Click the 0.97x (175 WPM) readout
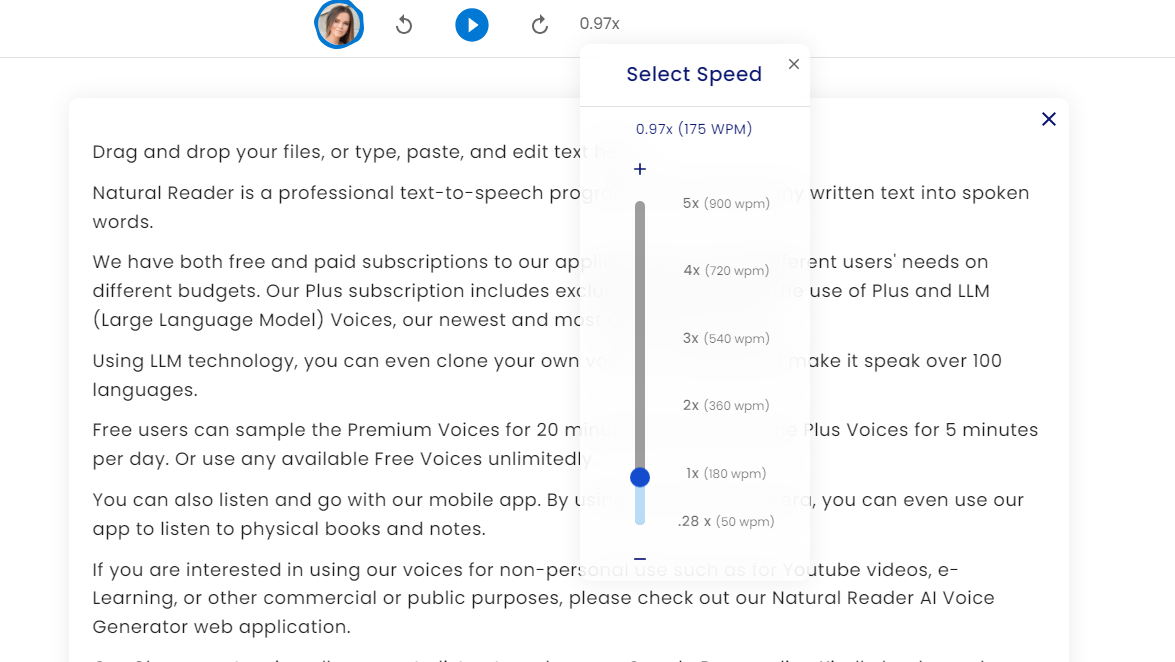 [694, 129]
